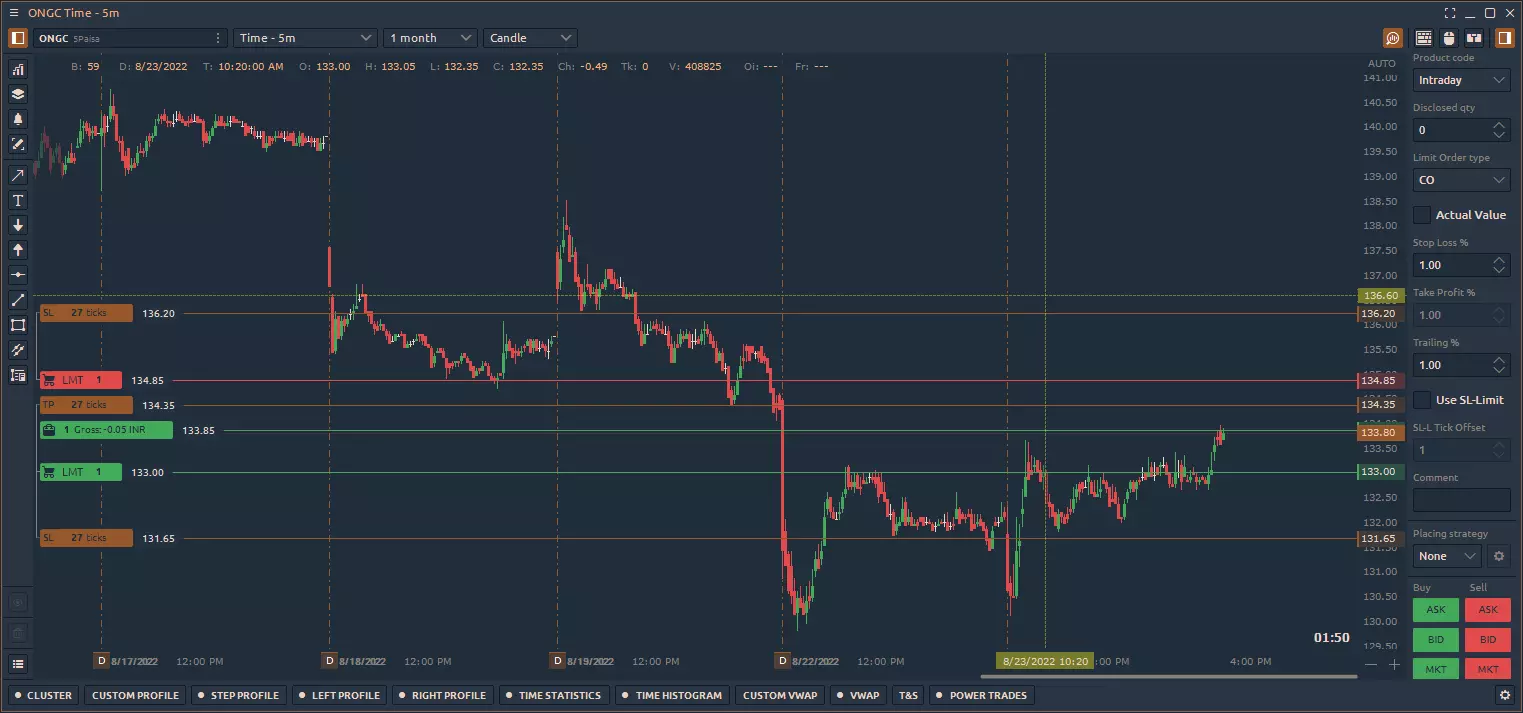Switch to the T&S panel tab

(908, 695)
